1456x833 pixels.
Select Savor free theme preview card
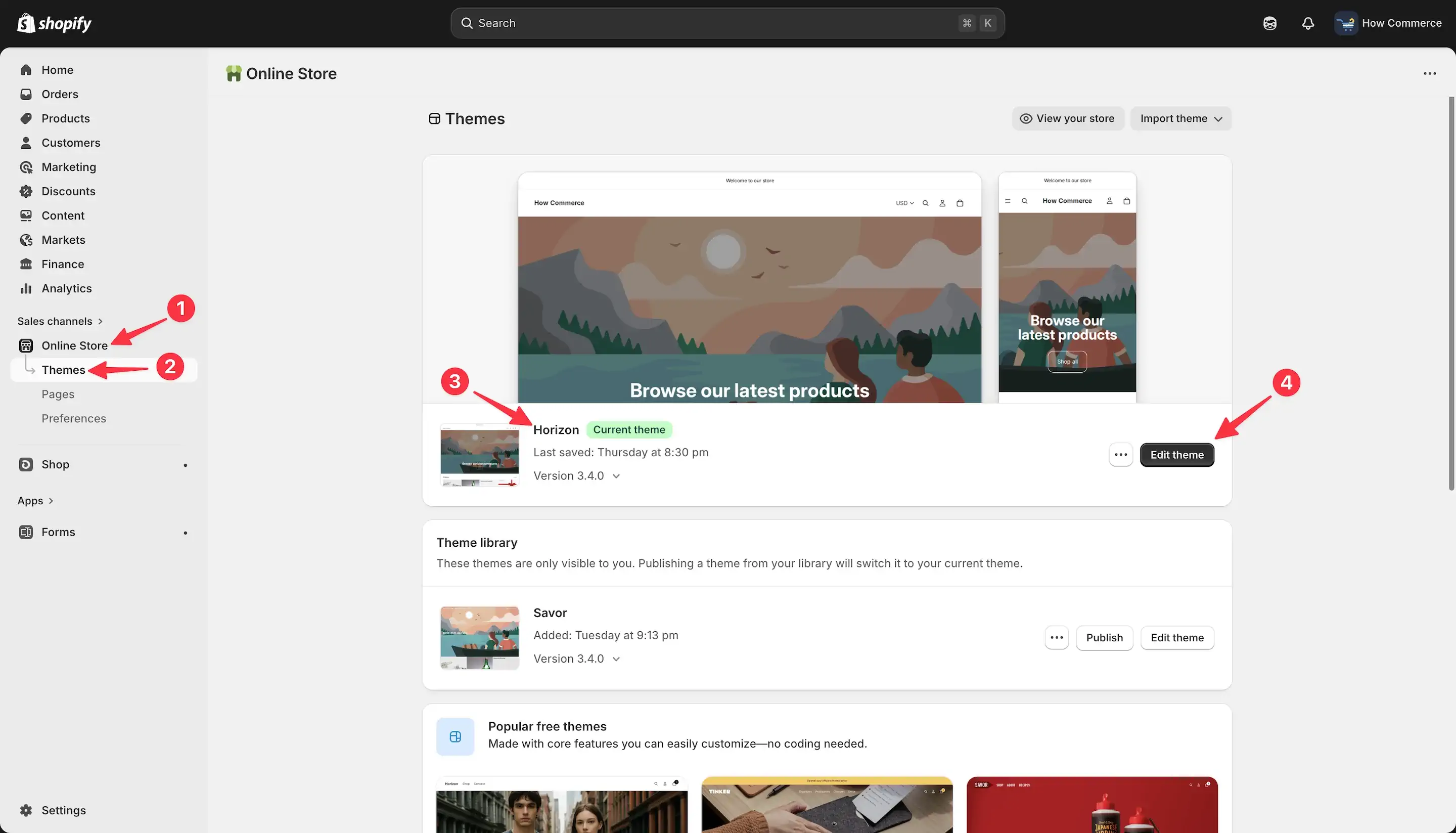pos(1093,804)
